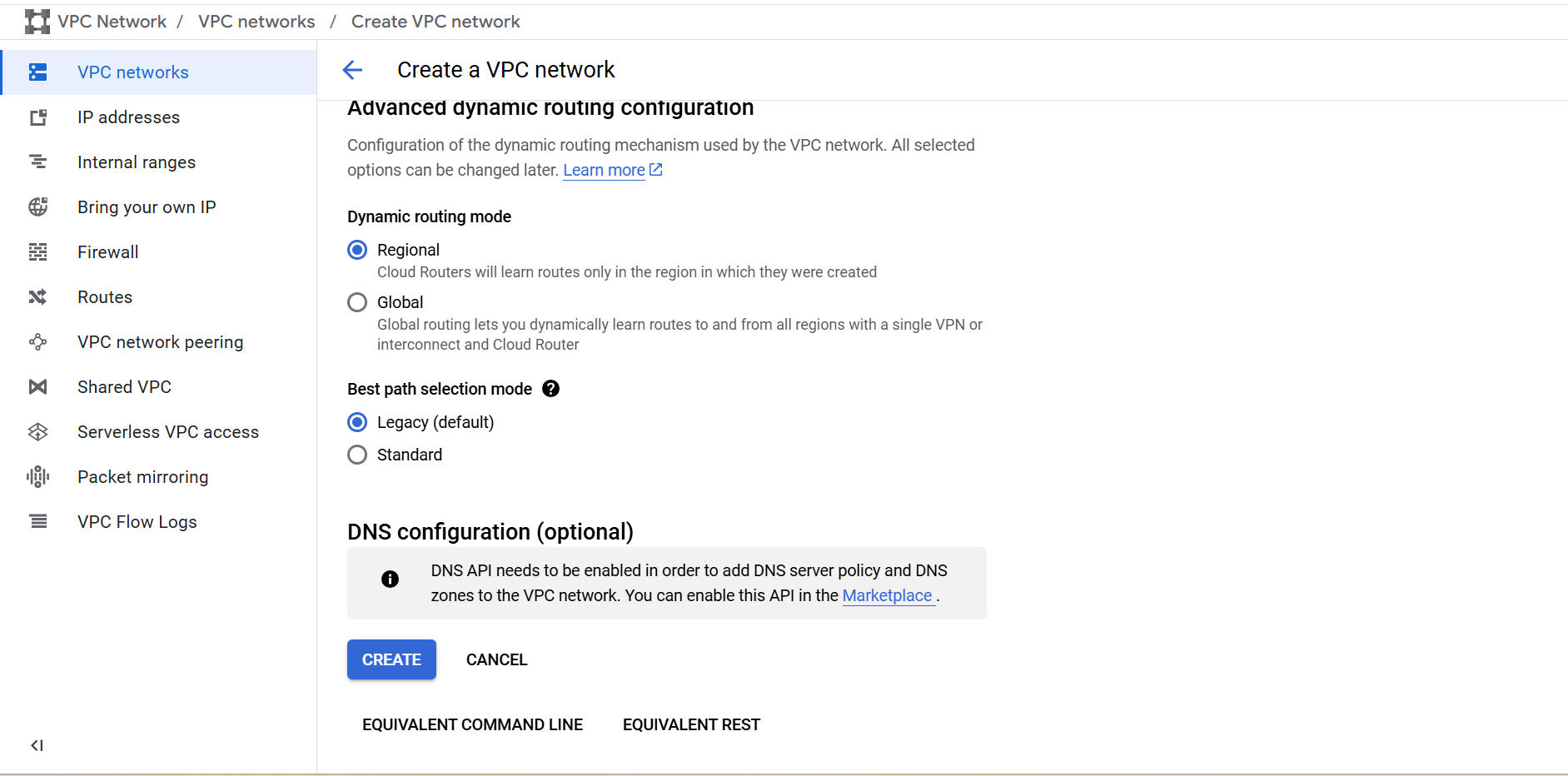Click the VPC networks breadcrumb
The image size is (1568, 776).
coord(256,22)
